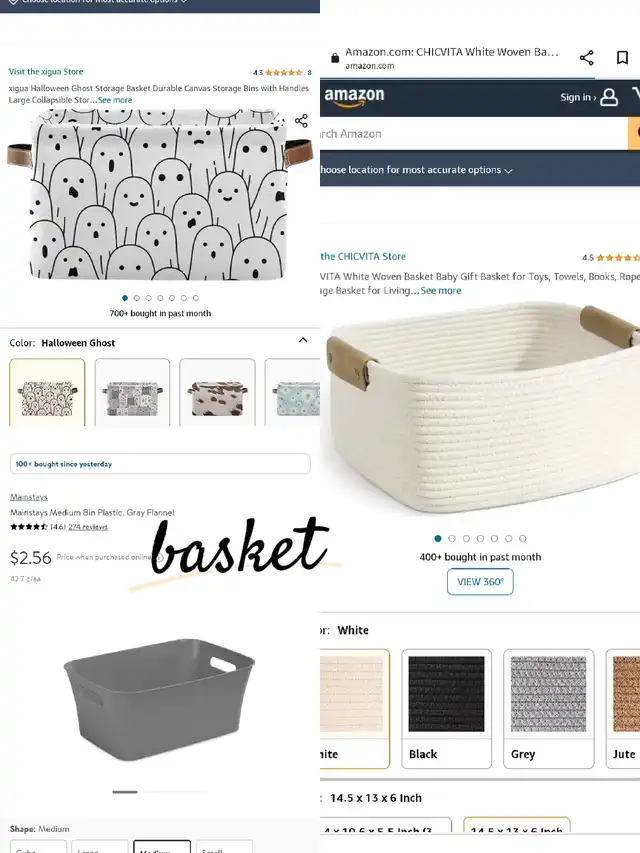Tap the lock icon in address bar
This screenshot has height=853, width=640.
coord(335,58)
